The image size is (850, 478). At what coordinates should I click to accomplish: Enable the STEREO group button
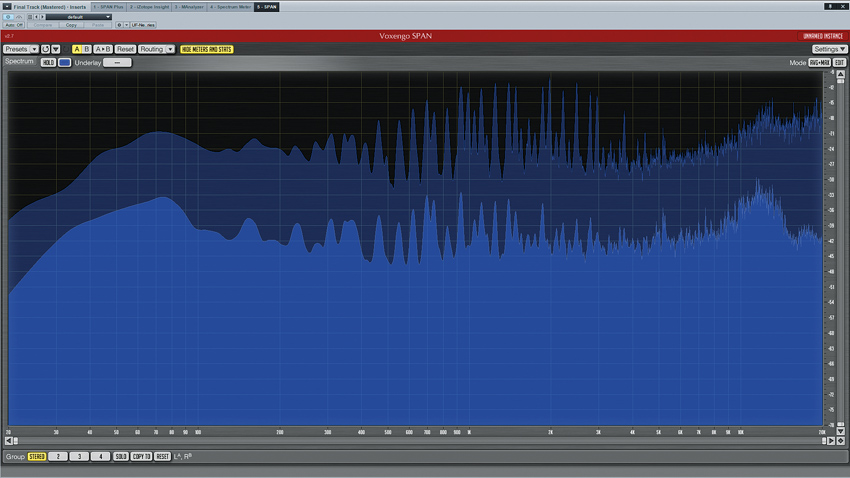coord(37,457)
